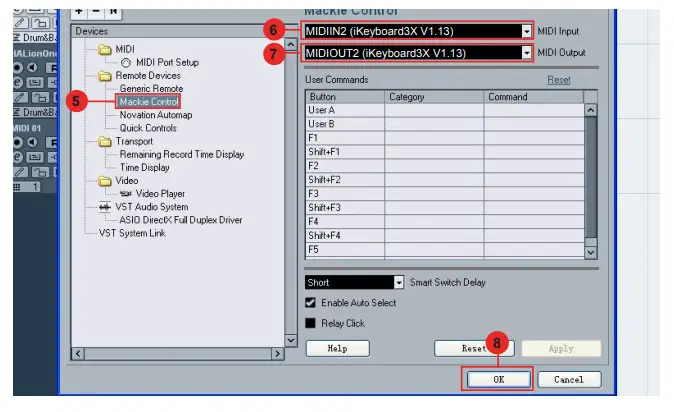Viewport: 674px width, 412px height.
Task: Open edit channel settings 'e' for HALionOne
Action: [17, 82]
